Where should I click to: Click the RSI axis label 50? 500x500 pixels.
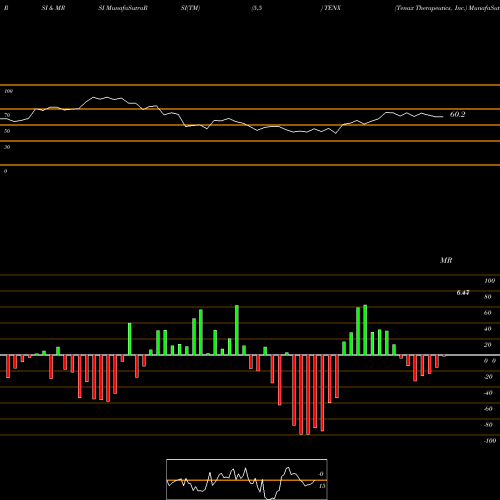pyautogui.click(x=7, y=131)
